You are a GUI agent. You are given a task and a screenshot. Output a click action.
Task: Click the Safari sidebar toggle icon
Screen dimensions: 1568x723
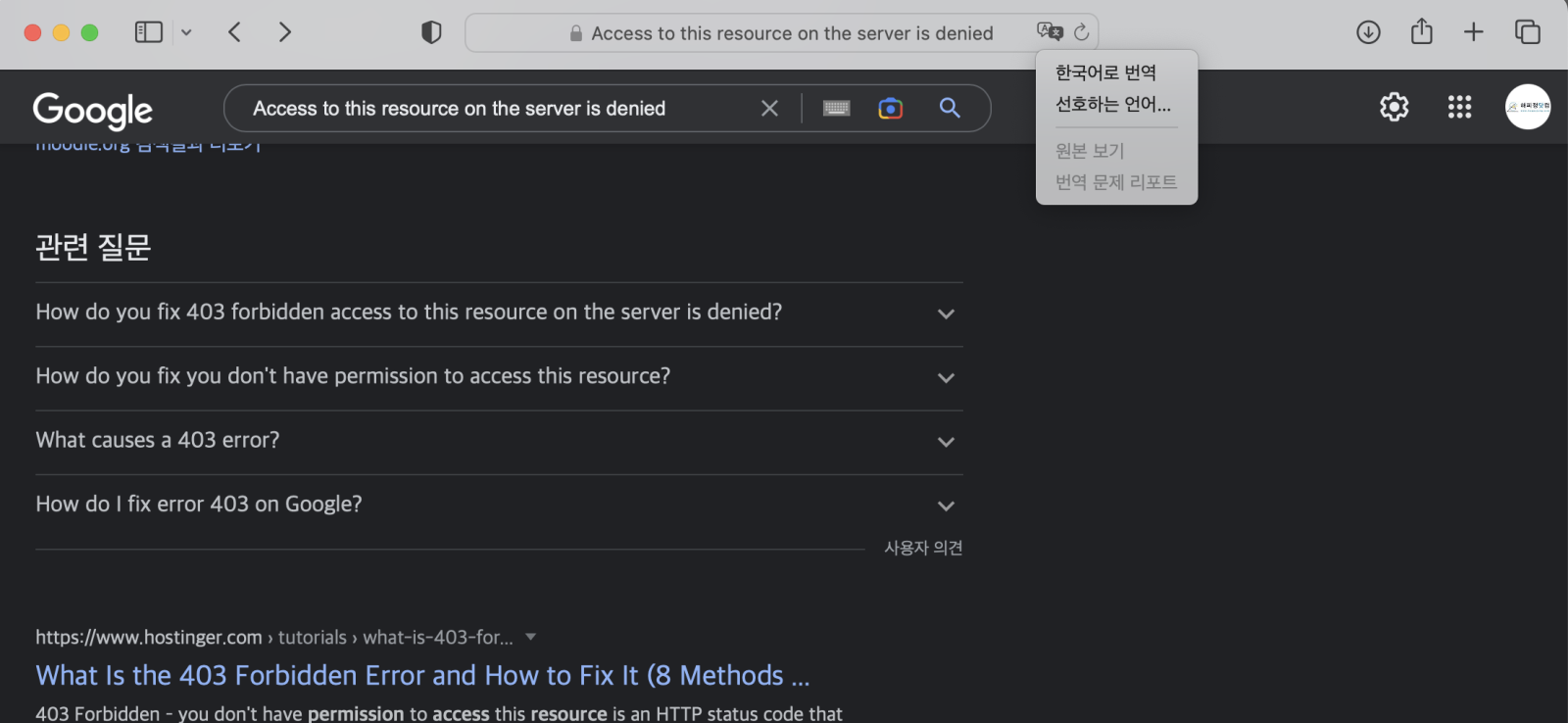tap(148, 32)
